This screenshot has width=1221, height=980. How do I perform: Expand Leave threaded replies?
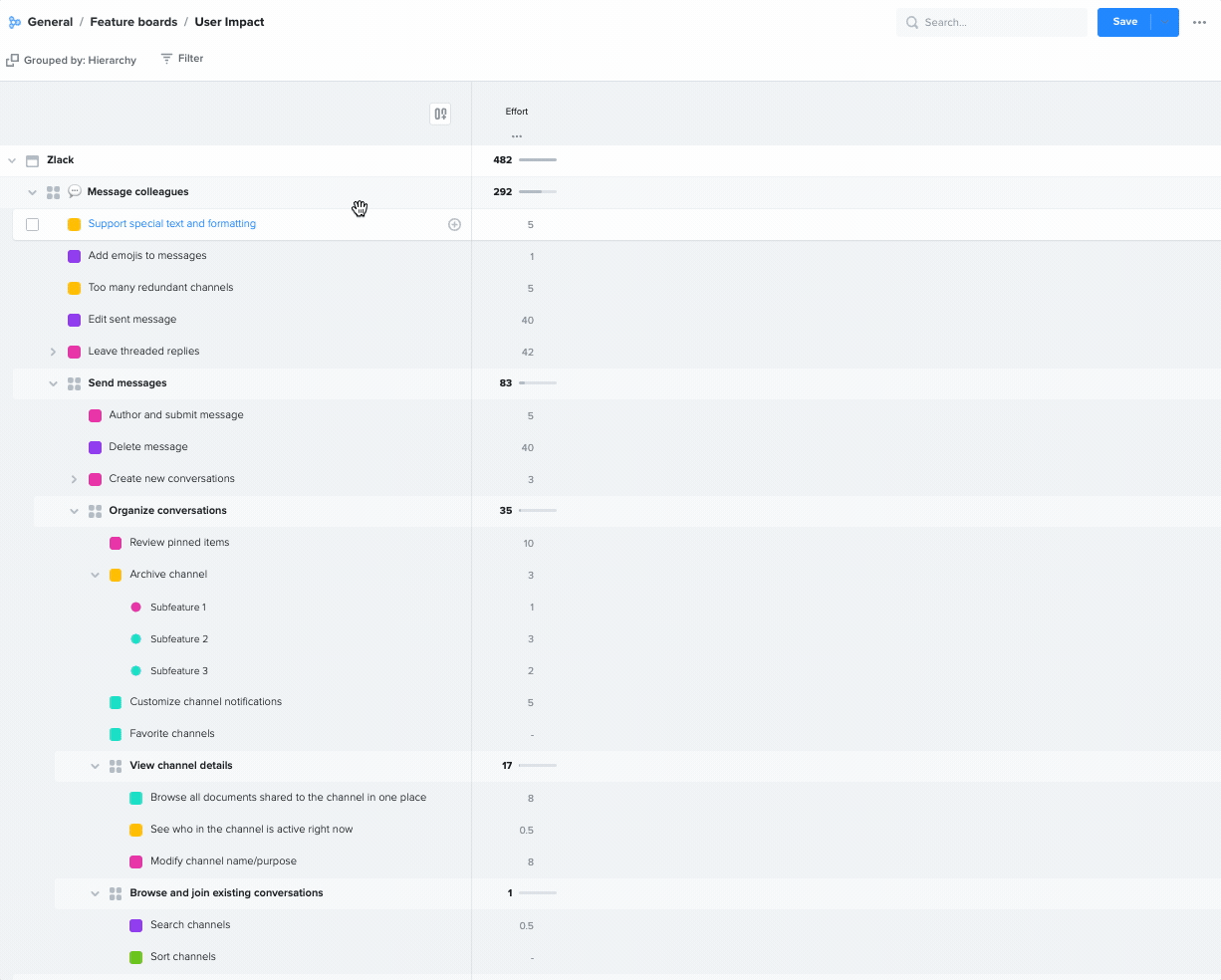point(53,351)
